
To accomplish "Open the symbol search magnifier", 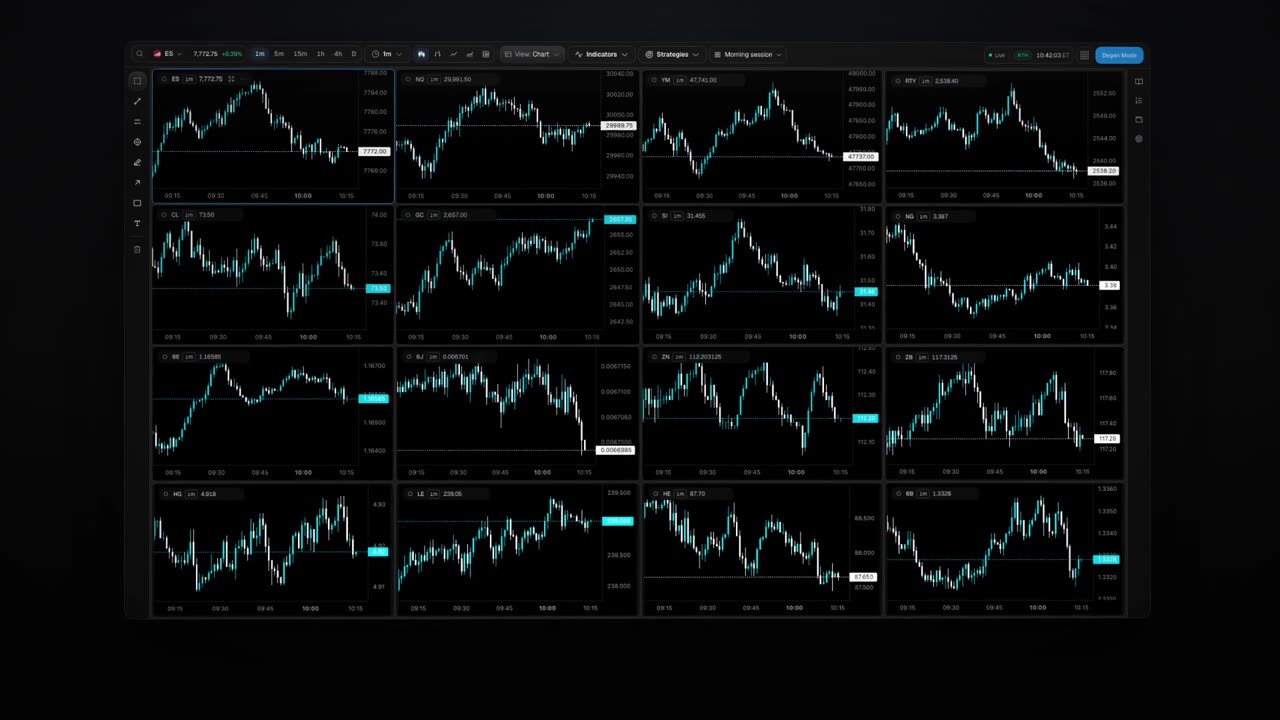I will pos(139,54).
